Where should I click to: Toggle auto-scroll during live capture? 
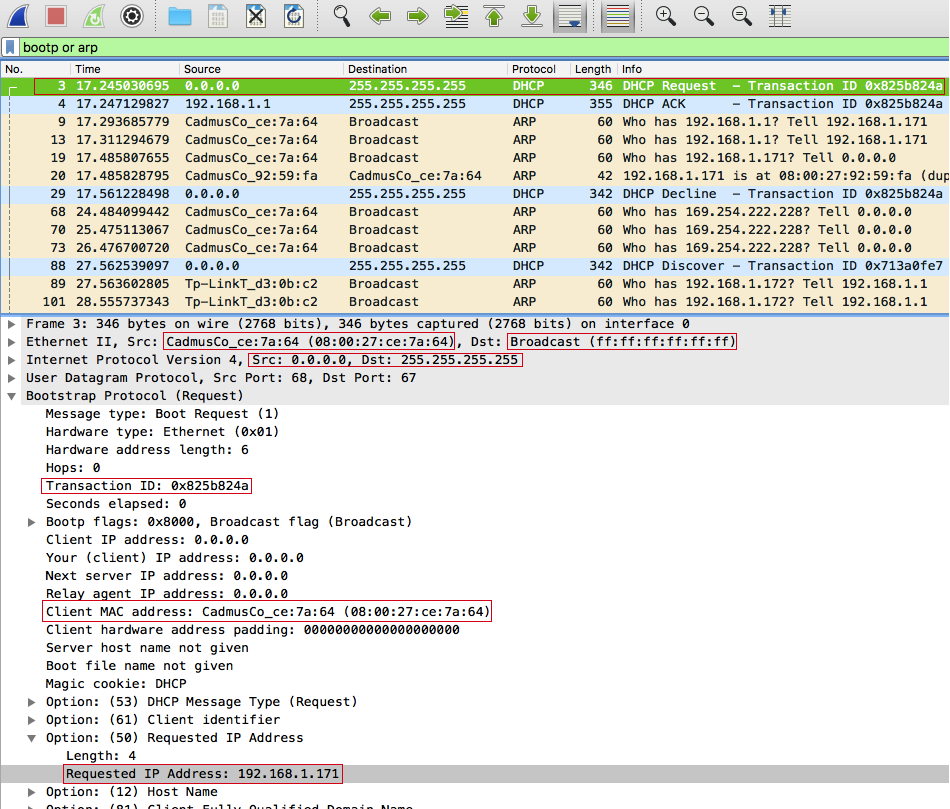pos(570,16)
